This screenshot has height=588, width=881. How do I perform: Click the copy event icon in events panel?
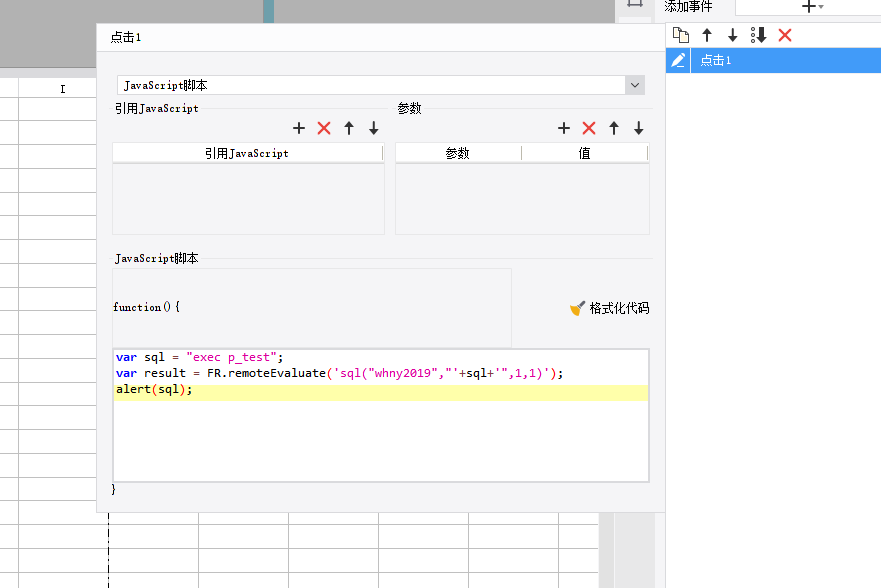(680, 35)
